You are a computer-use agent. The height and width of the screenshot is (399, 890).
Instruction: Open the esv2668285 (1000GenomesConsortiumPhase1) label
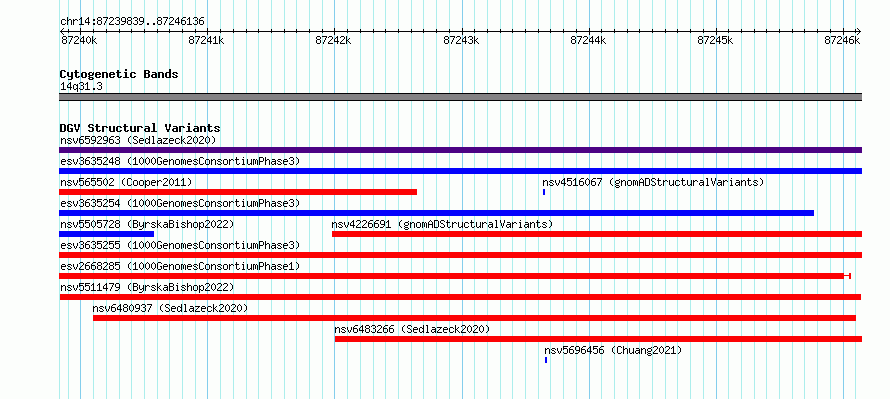pyautogui.click(x=180, y=266)
